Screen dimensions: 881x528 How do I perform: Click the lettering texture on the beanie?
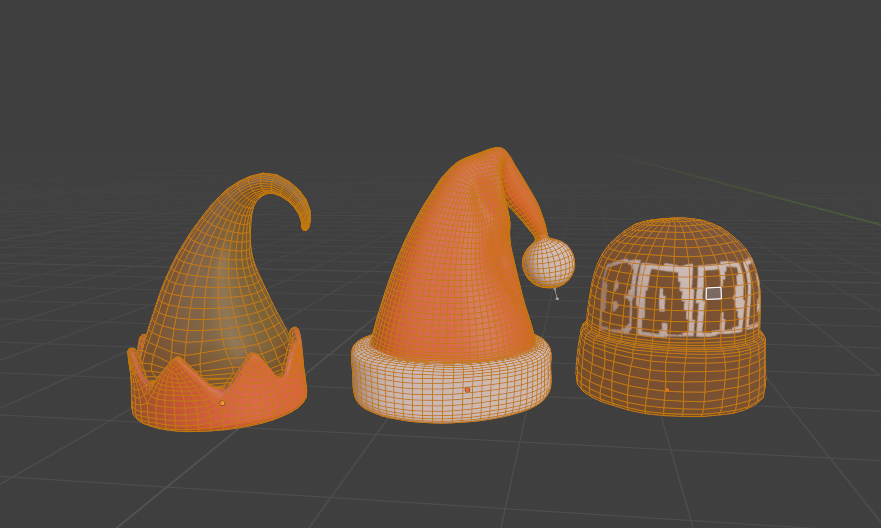[680, 298]
